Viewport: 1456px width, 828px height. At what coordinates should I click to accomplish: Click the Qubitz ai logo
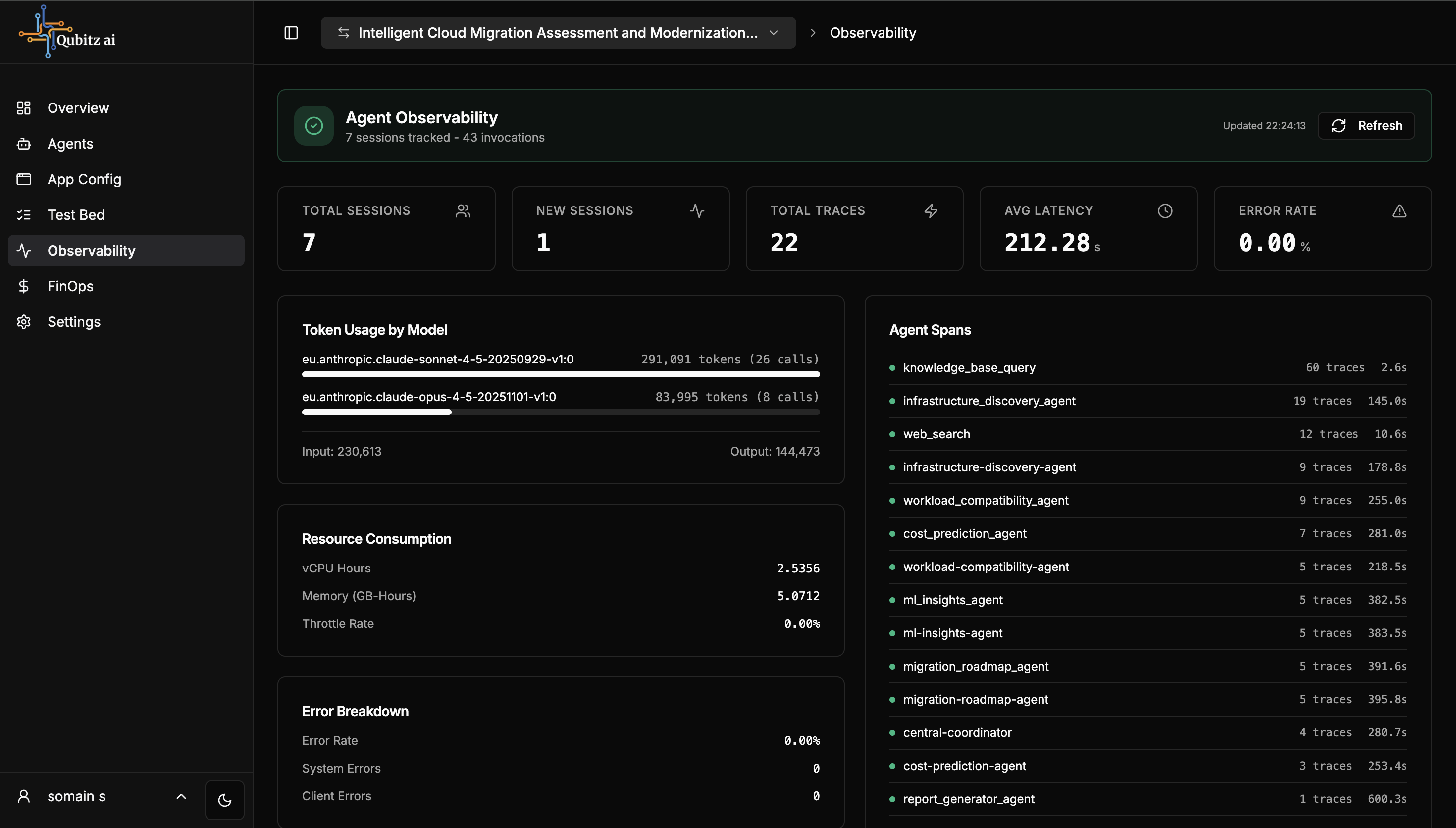coord(67,32)
